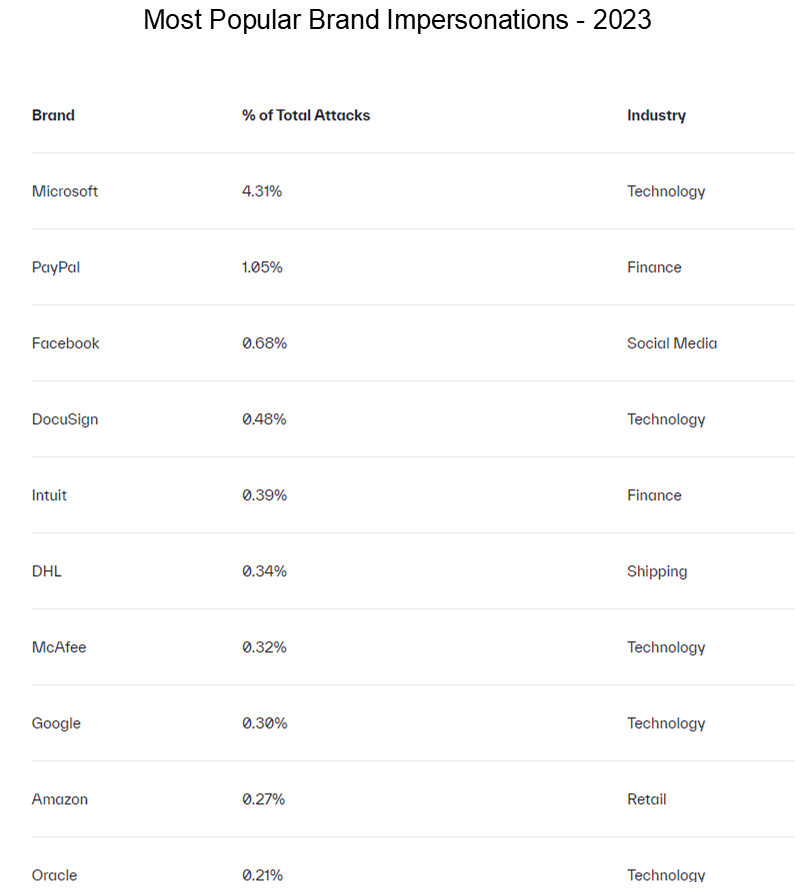Click the Social Media industry cell
804x894 pixels.
coord(672,343)
